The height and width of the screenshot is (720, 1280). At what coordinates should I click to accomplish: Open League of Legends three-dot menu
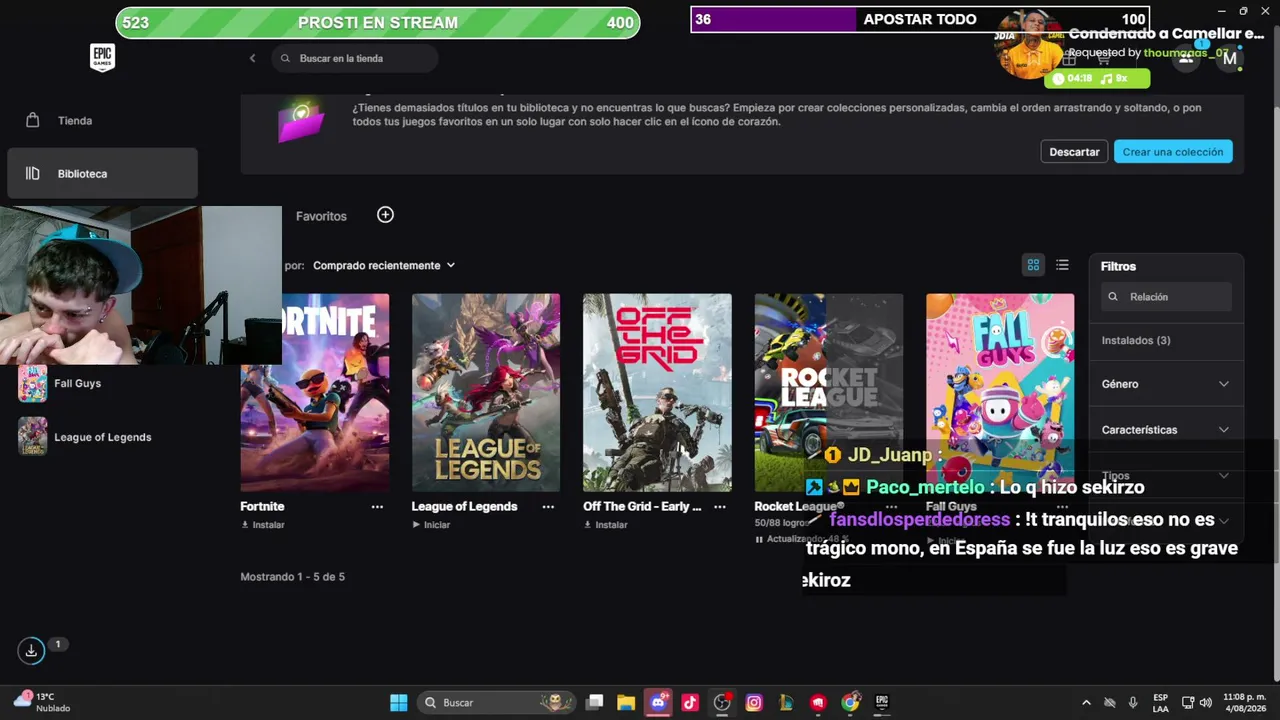(548, 507)
